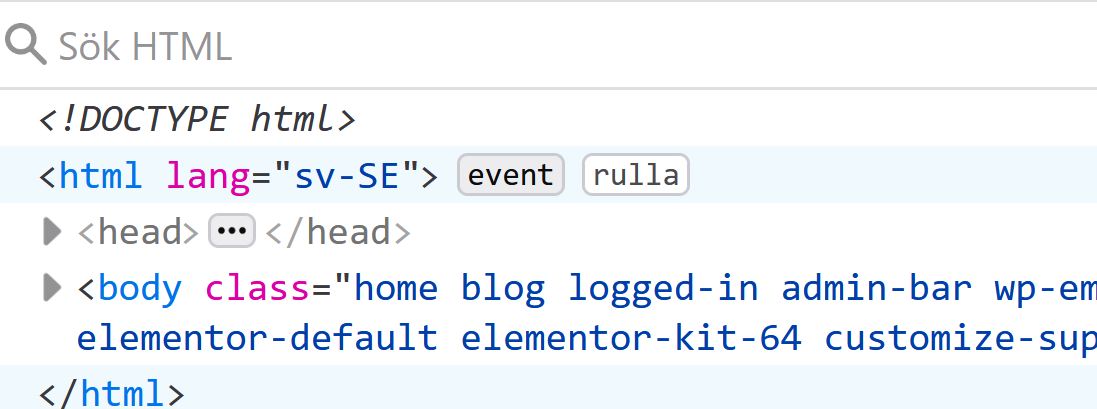
Task: Click the rulla scroll badge
Action: point(636,175)
